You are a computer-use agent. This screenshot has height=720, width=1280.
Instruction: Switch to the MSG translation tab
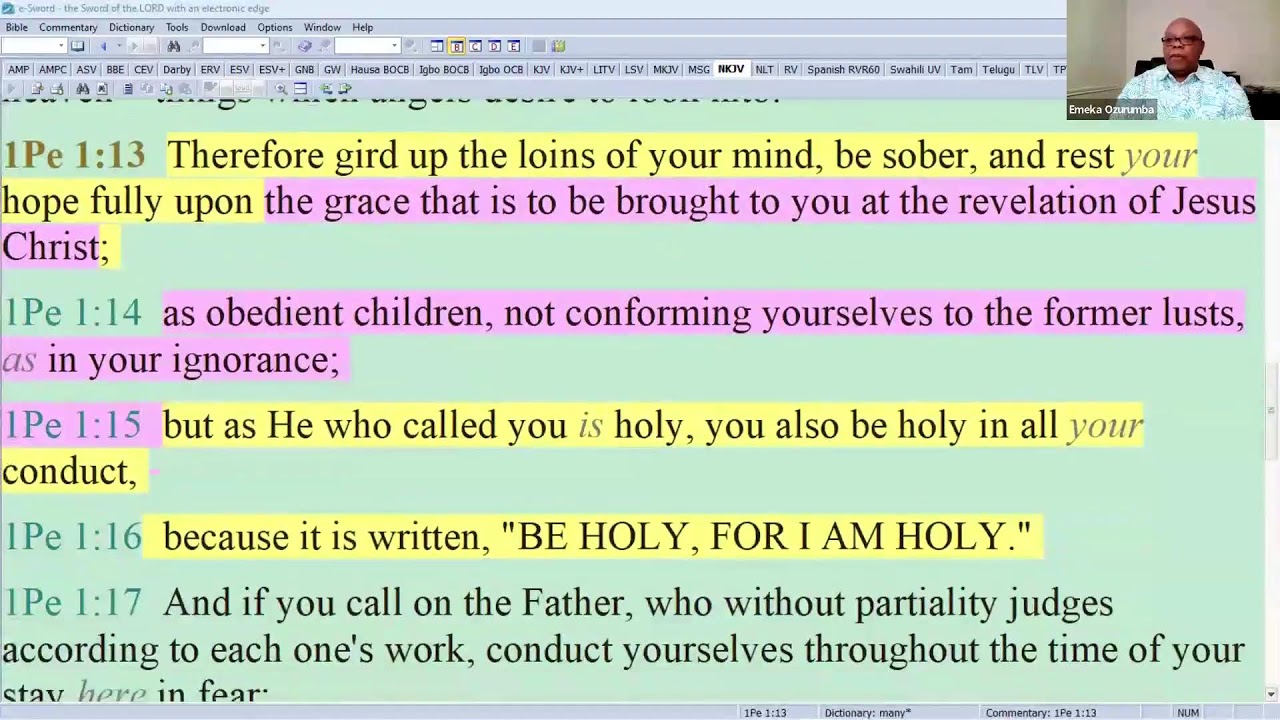[699, 70]
